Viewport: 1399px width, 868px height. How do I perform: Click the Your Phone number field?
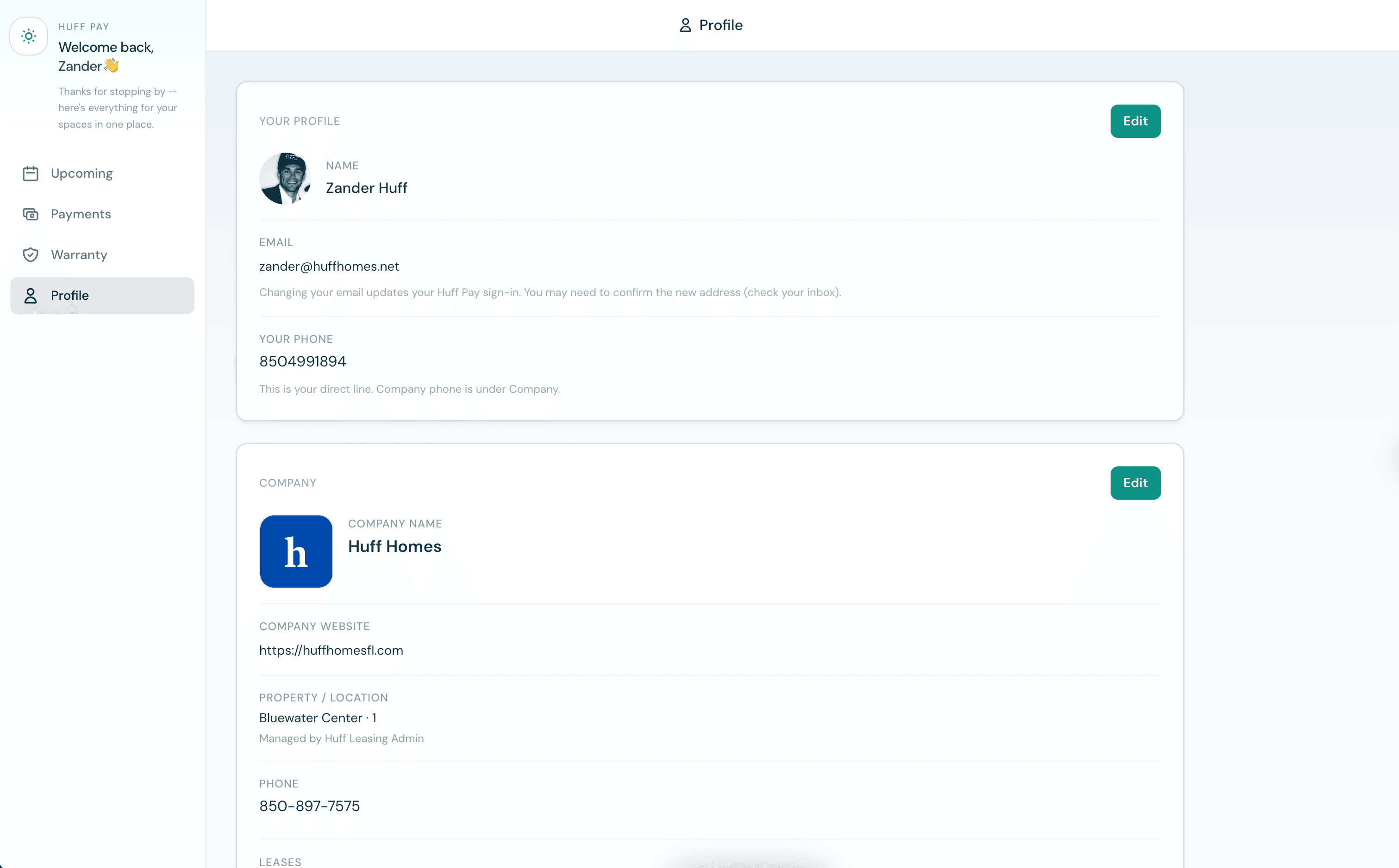pos(302,361)
